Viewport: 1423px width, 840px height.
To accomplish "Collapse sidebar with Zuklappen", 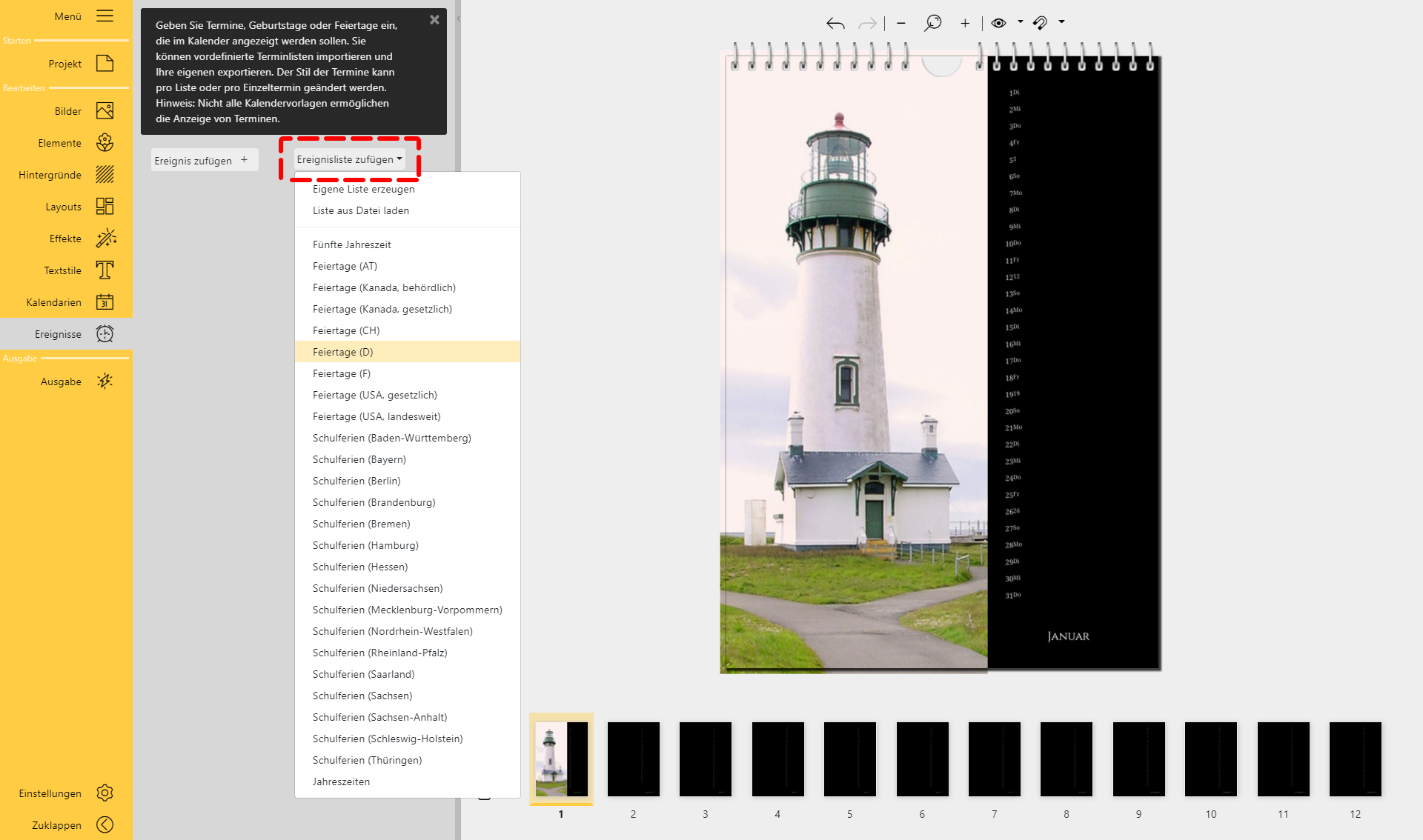I will click(105, 824).
